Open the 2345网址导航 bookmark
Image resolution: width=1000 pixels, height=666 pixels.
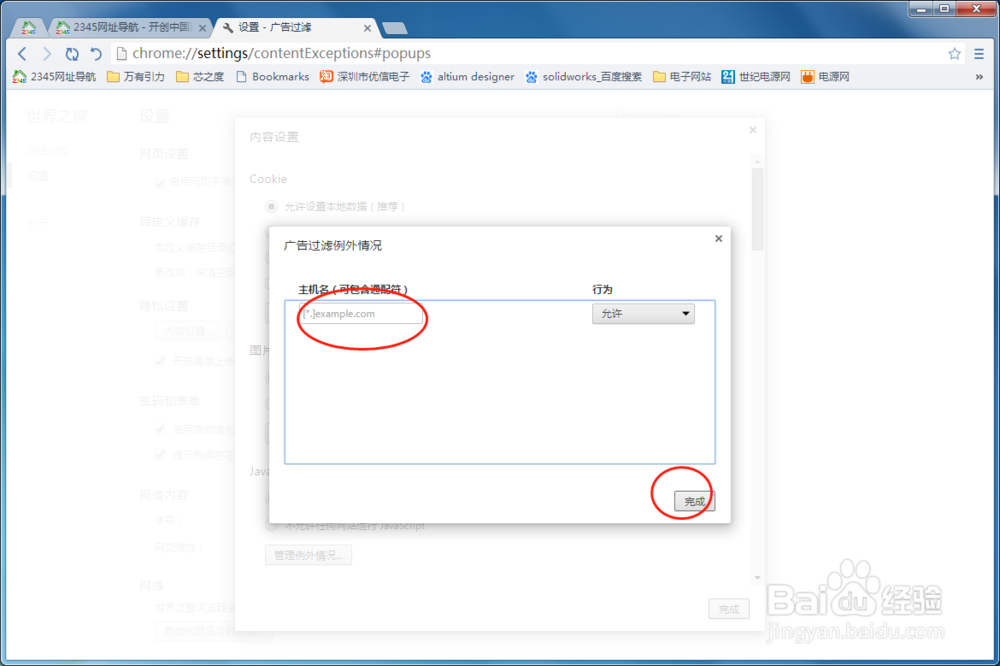[x=54, y=77]
